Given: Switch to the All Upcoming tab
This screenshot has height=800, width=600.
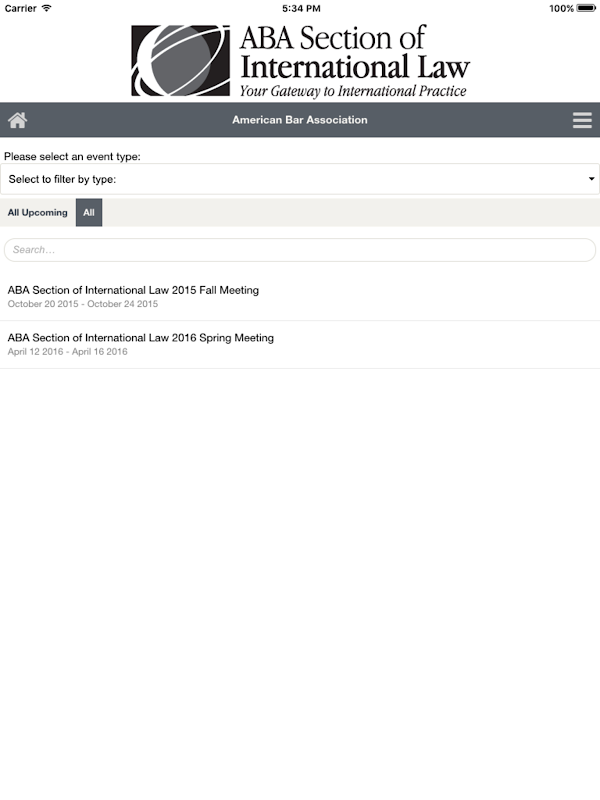Looking at the screenshot, I should (38, 212).
